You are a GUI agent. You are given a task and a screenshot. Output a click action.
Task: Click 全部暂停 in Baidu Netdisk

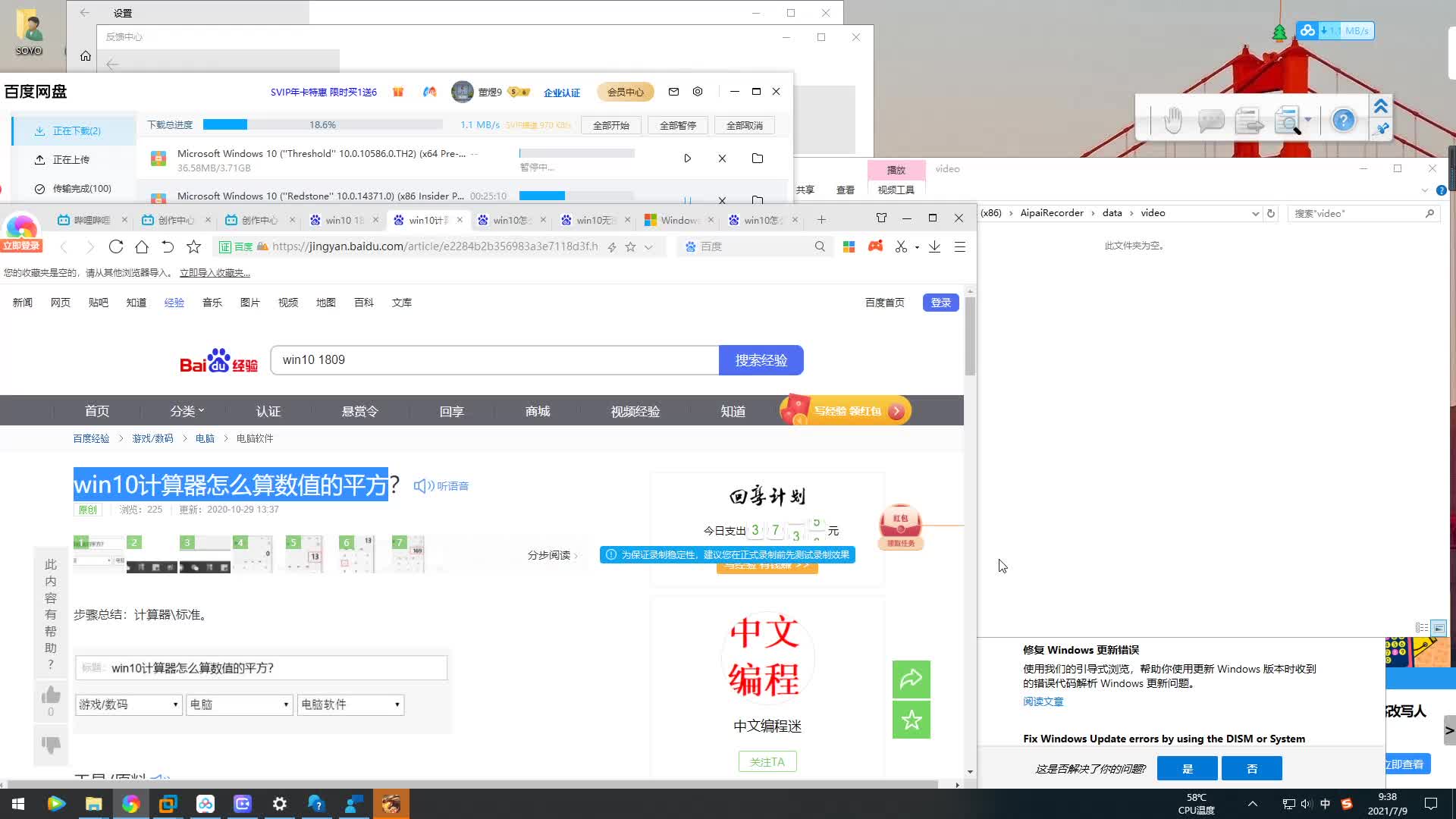click(x=678, y=125)
